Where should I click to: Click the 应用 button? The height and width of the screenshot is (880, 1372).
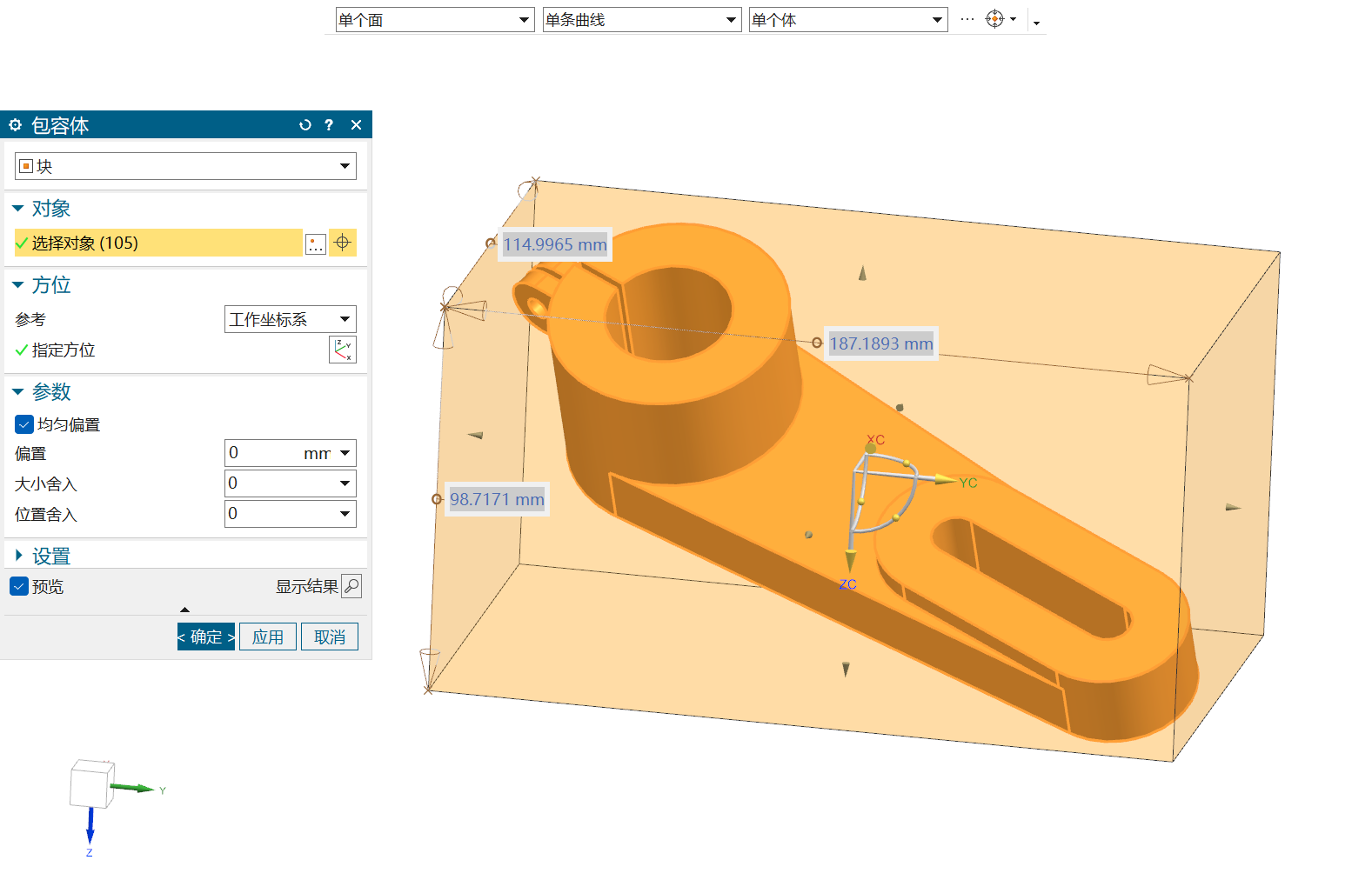(x=268, y=637)
